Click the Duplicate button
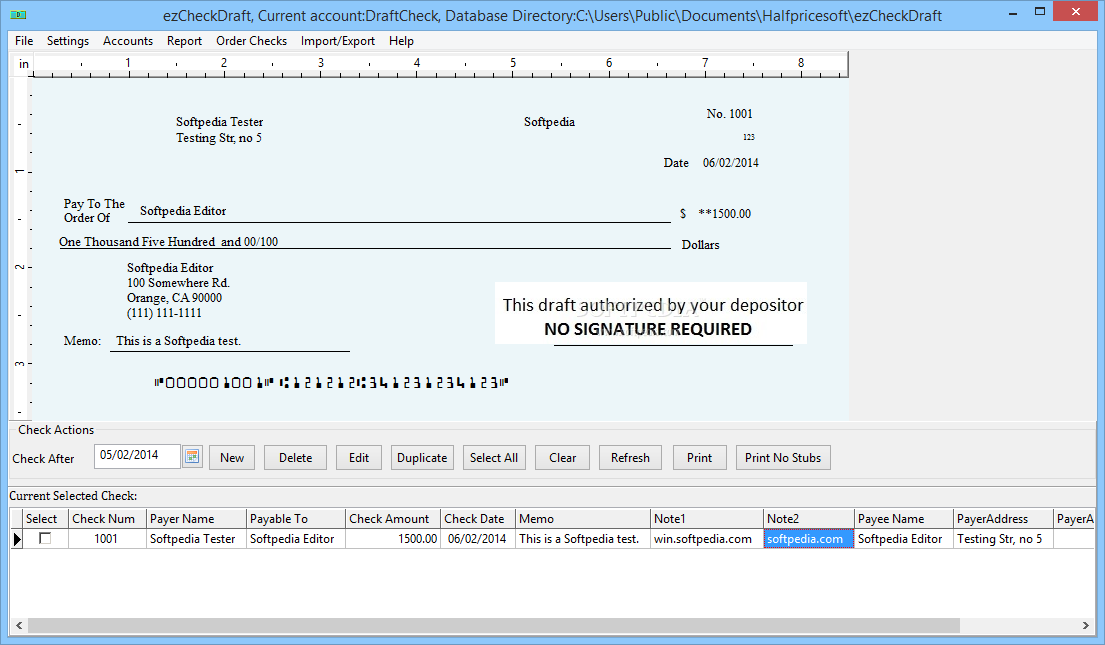1105x645 pixels. tap(422, 457)
